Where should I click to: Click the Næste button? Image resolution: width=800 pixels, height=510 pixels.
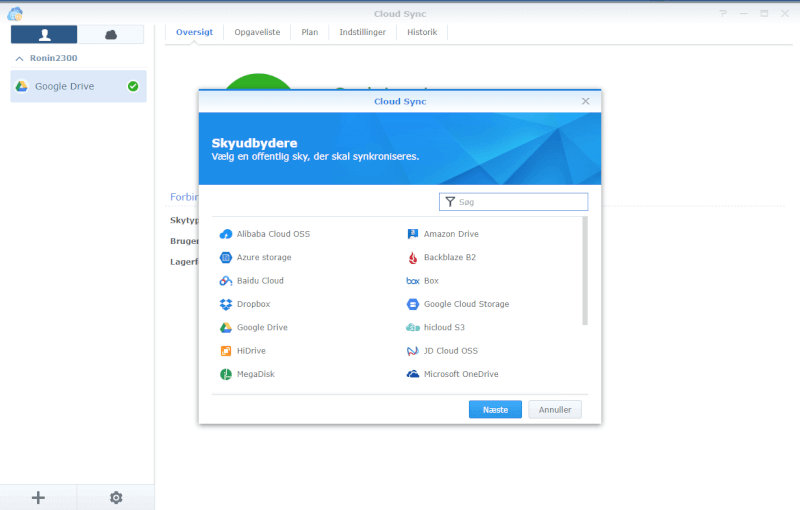tap(495, 410)
